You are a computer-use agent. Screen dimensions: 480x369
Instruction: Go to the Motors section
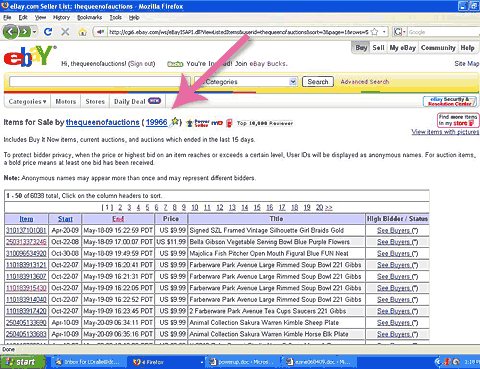(x=66, y=101)
